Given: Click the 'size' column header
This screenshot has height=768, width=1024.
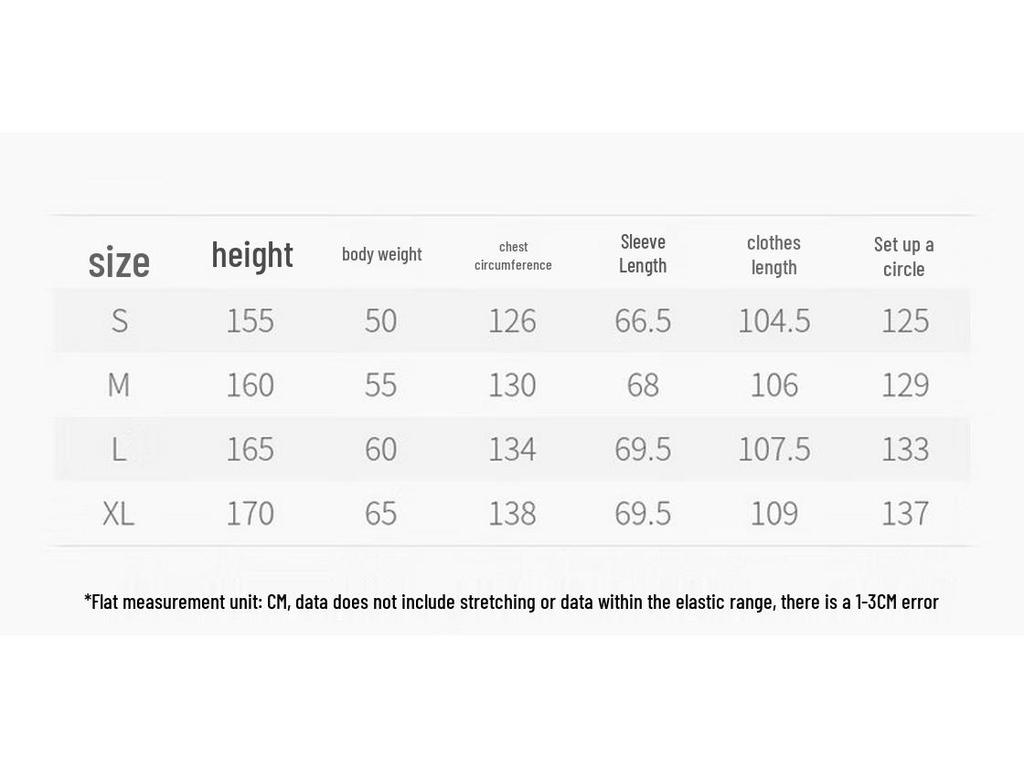Looking at the screenshot, I should (x=119, y=263).
